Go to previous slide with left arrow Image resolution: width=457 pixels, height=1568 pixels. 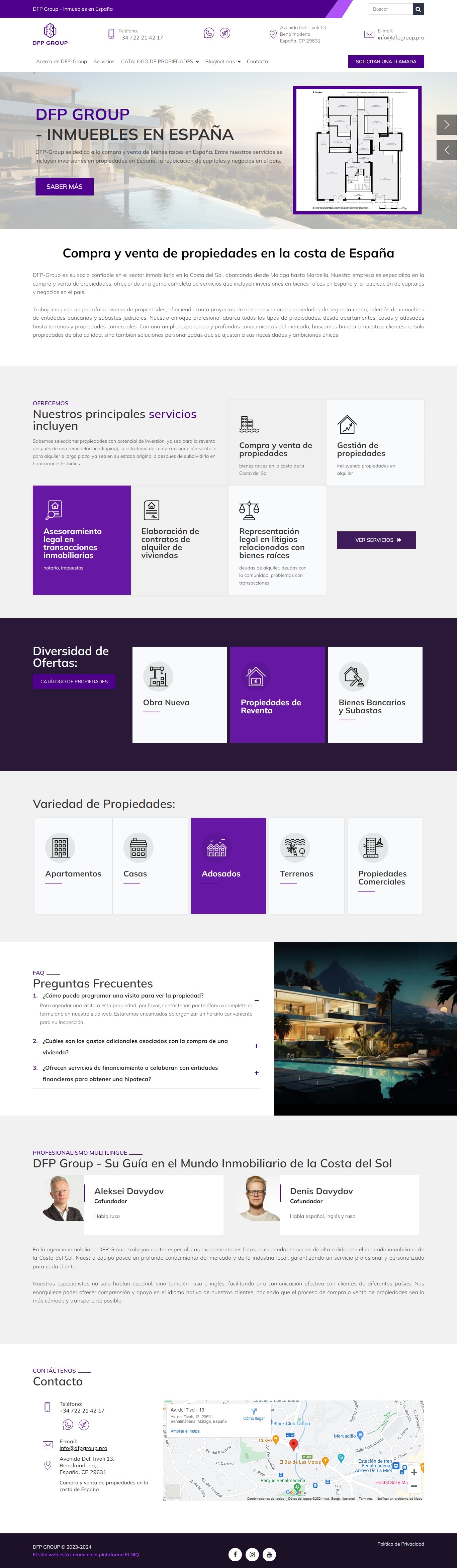[446, 150]
